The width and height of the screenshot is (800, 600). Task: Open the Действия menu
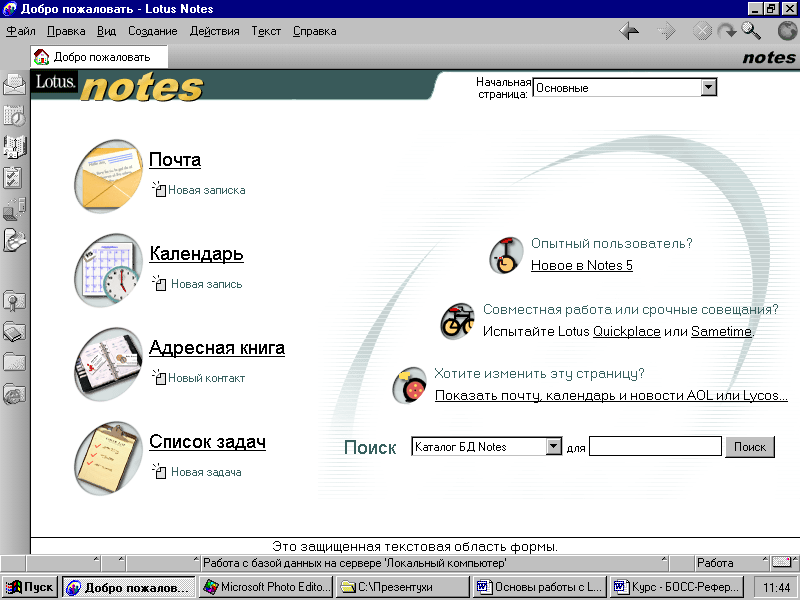pos(214,31)
